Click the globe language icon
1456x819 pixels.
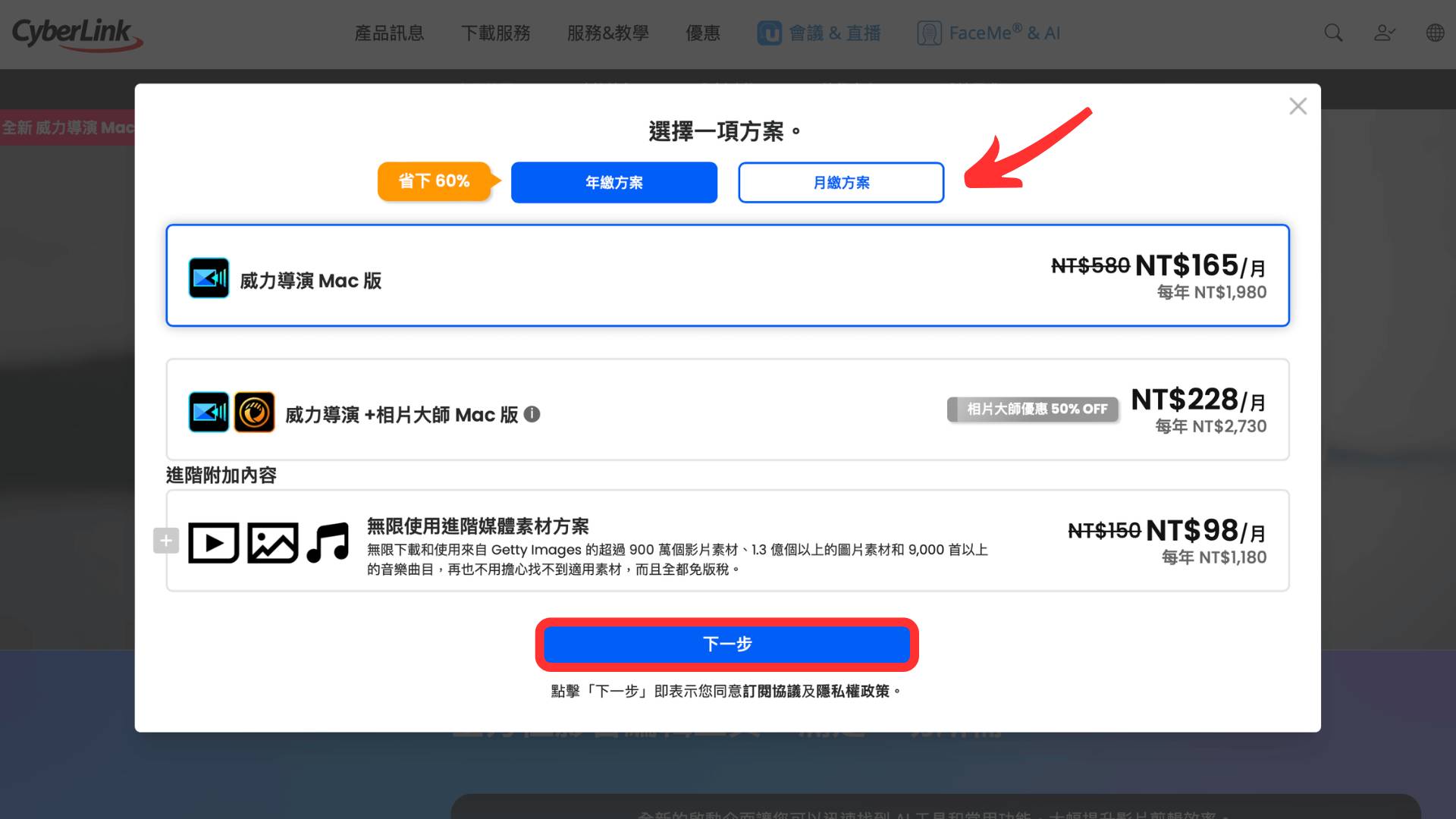(1435, 33)
